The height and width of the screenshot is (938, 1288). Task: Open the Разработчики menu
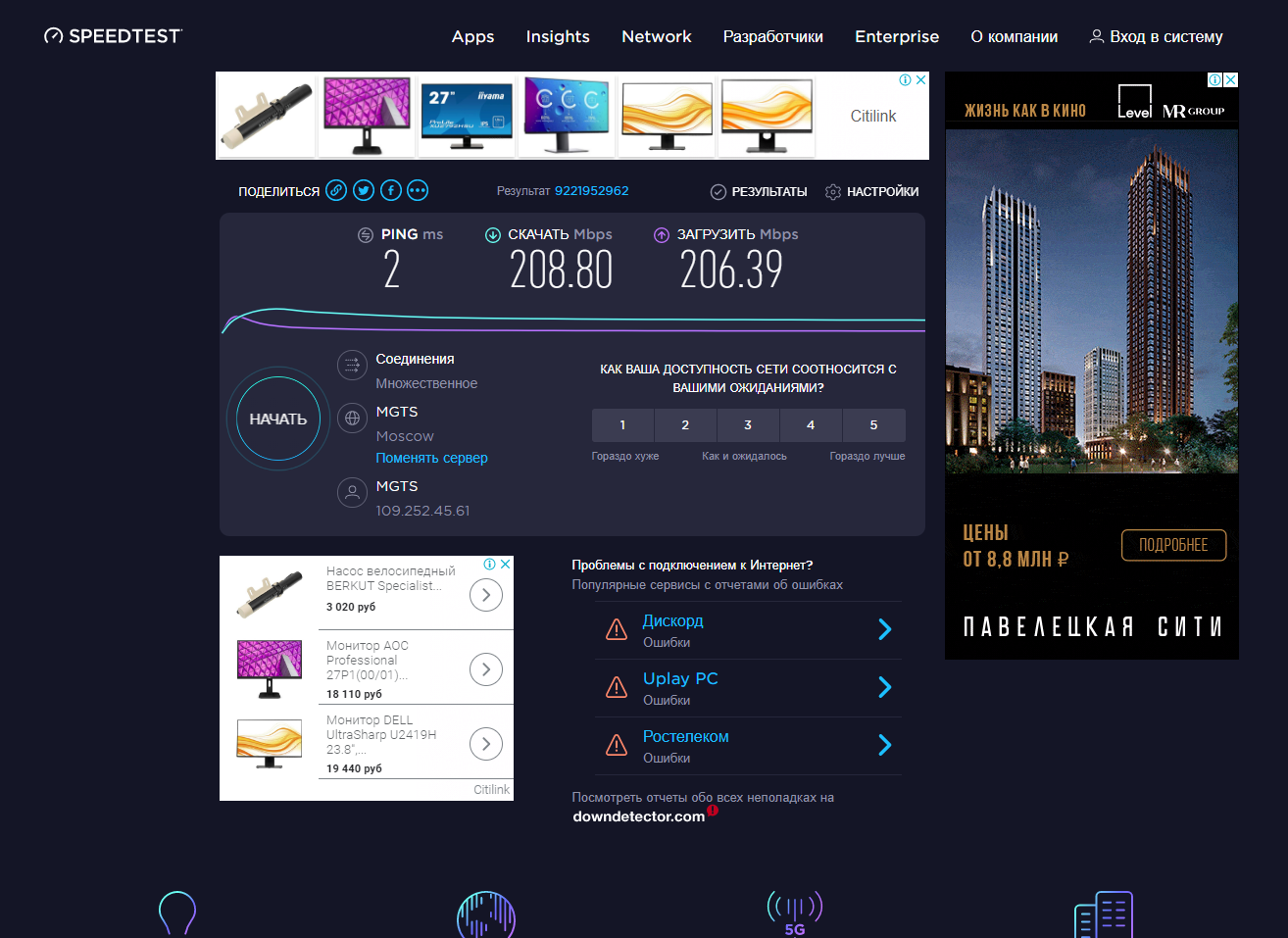click(773, 36)
